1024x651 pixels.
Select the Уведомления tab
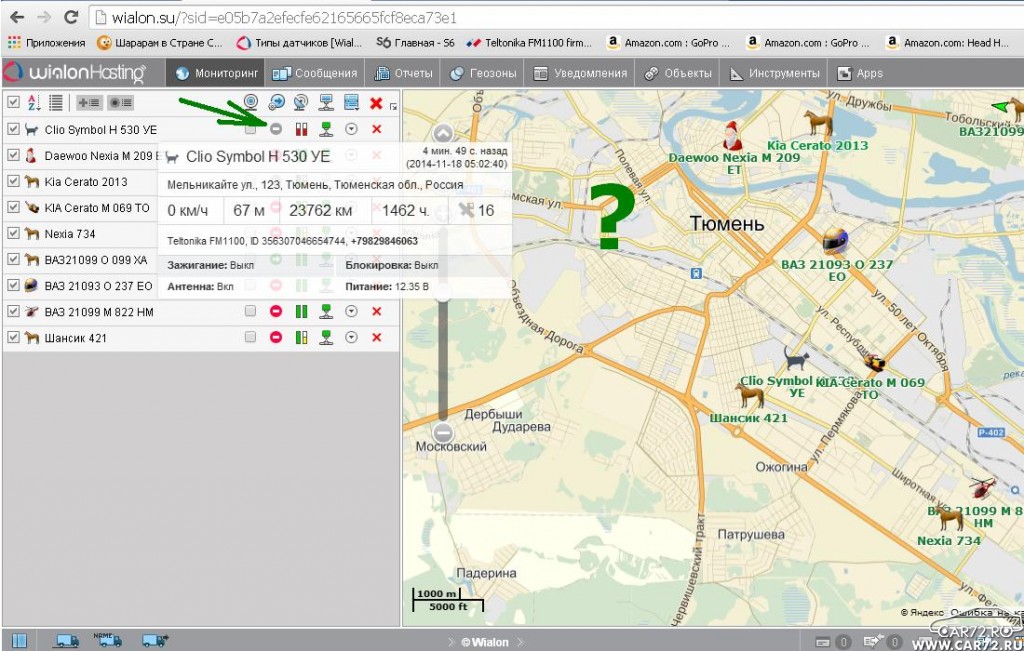point(580,73)
